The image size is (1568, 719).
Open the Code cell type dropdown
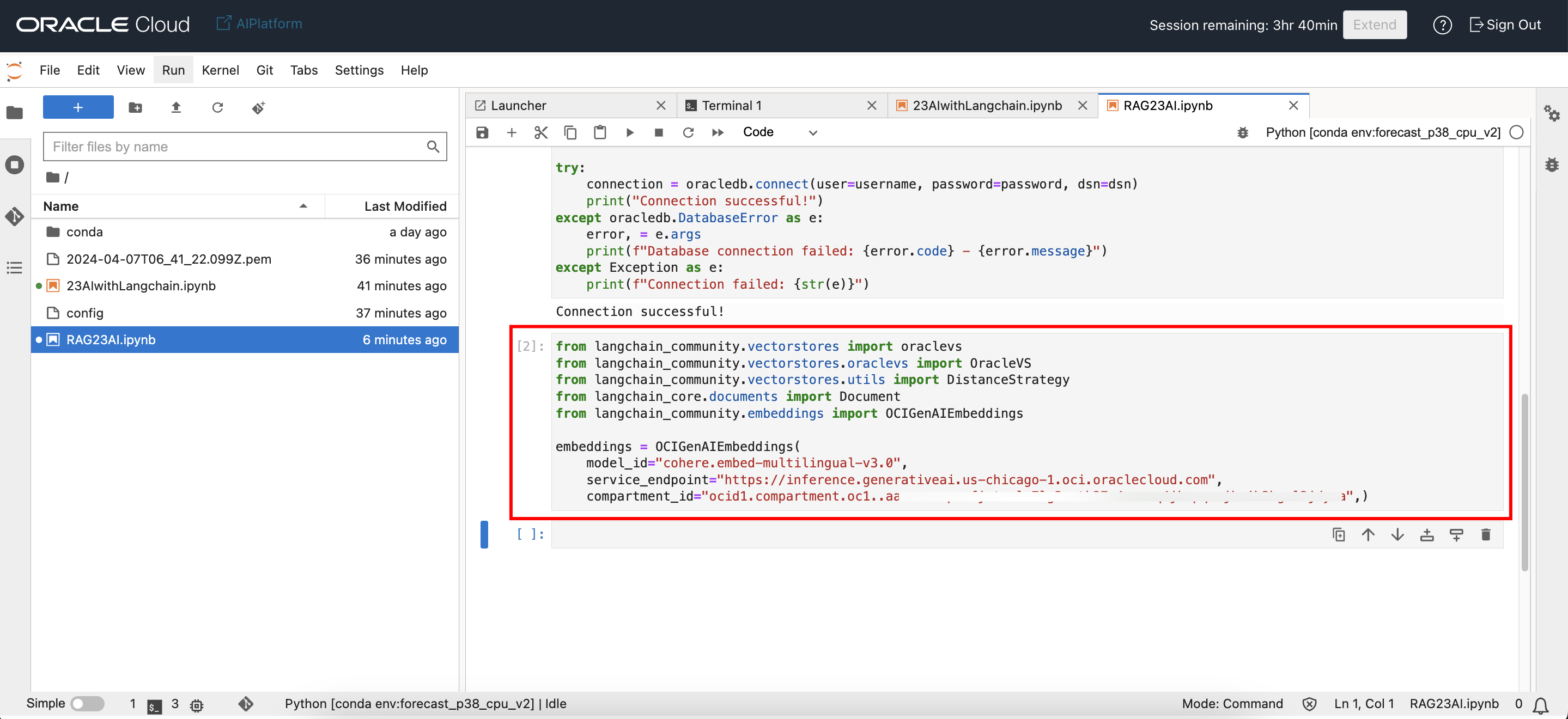tap(779, 132)
